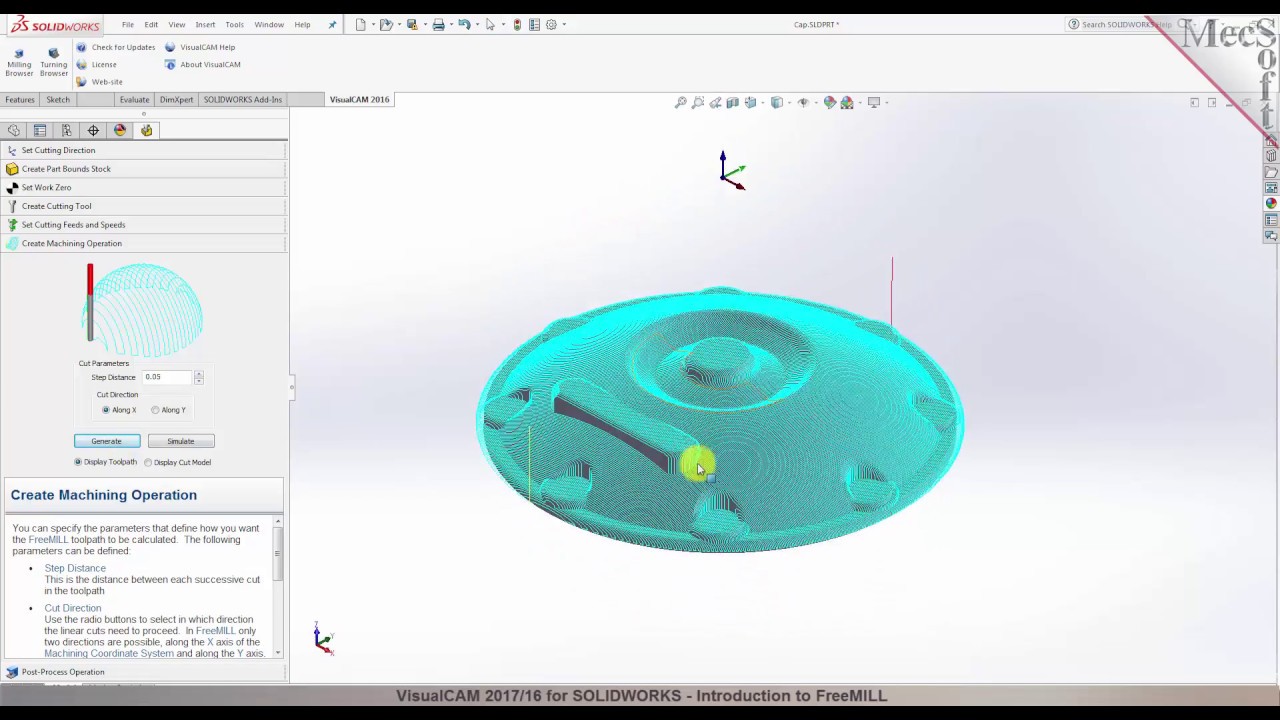Open About VisualCAM

[202, 64]
